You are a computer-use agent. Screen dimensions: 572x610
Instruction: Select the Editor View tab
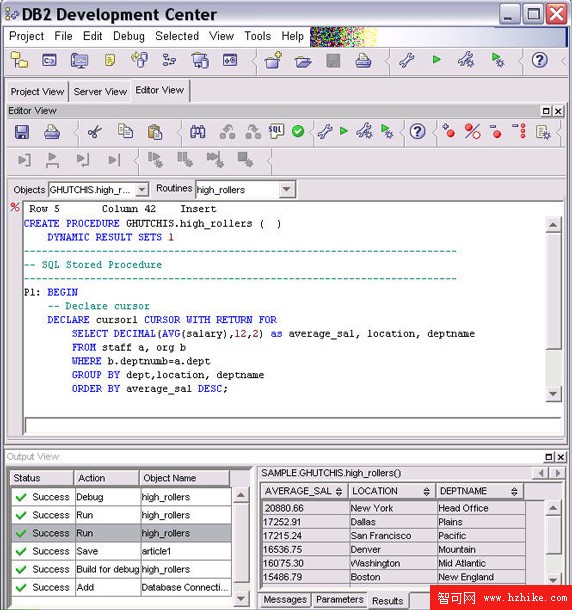click(x=160, y=90)
